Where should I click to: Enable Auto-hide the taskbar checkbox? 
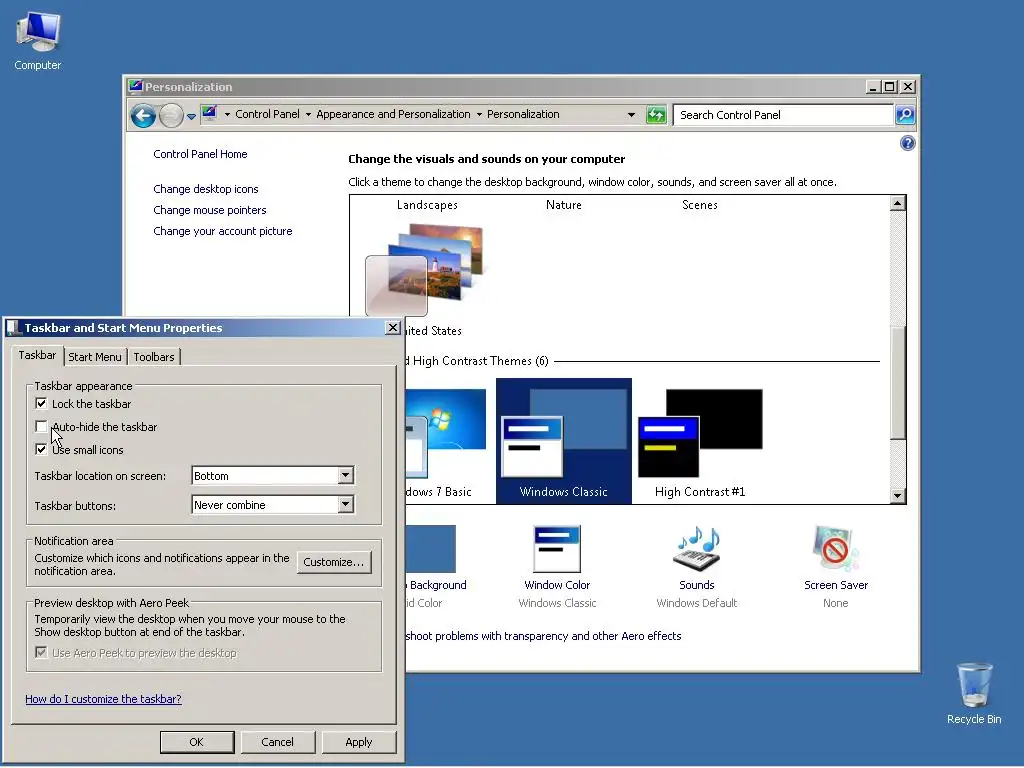tap(41, 426)
